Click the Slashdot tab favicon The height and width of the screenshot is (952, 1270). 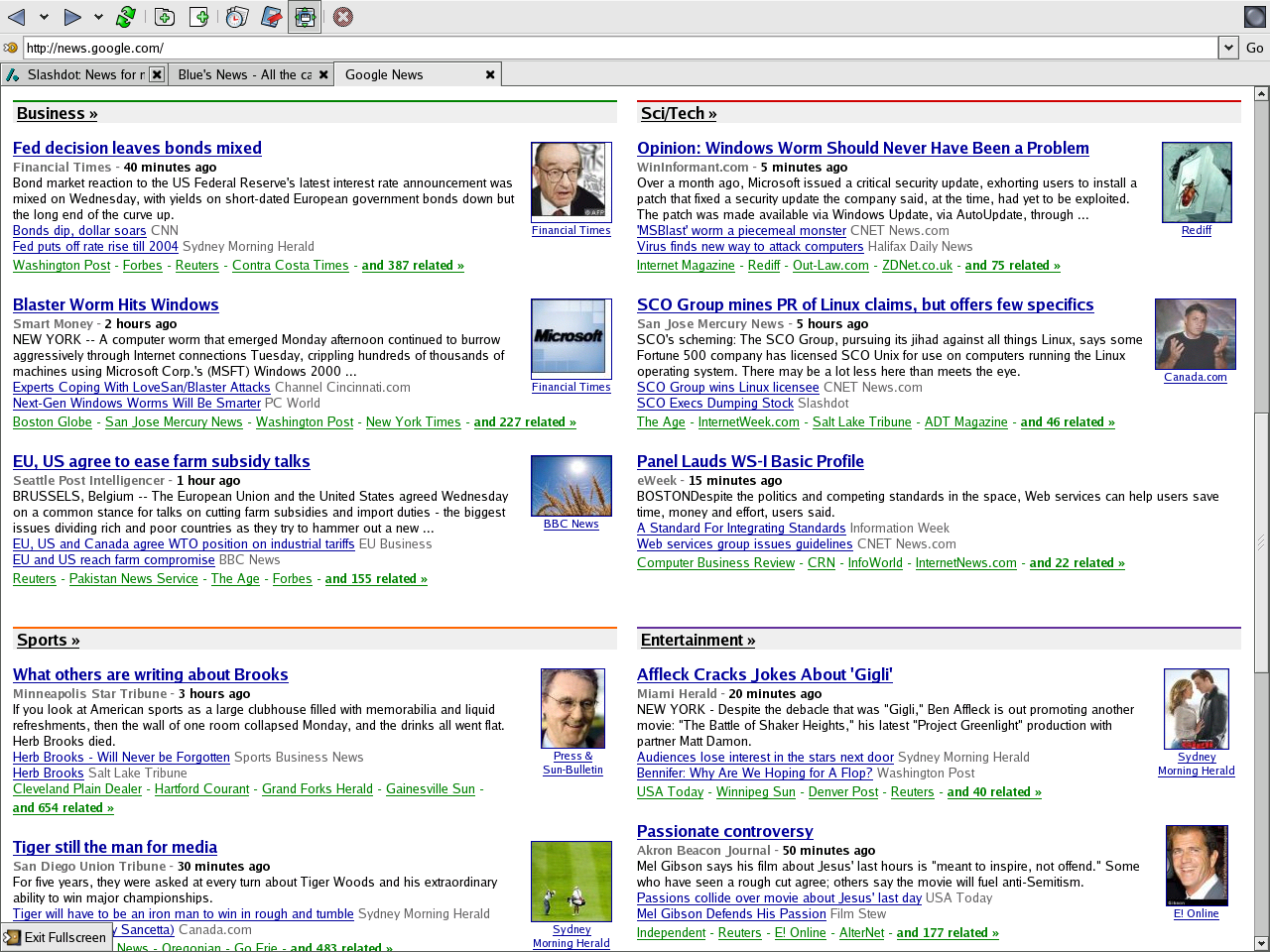click(x=13, y=74)
